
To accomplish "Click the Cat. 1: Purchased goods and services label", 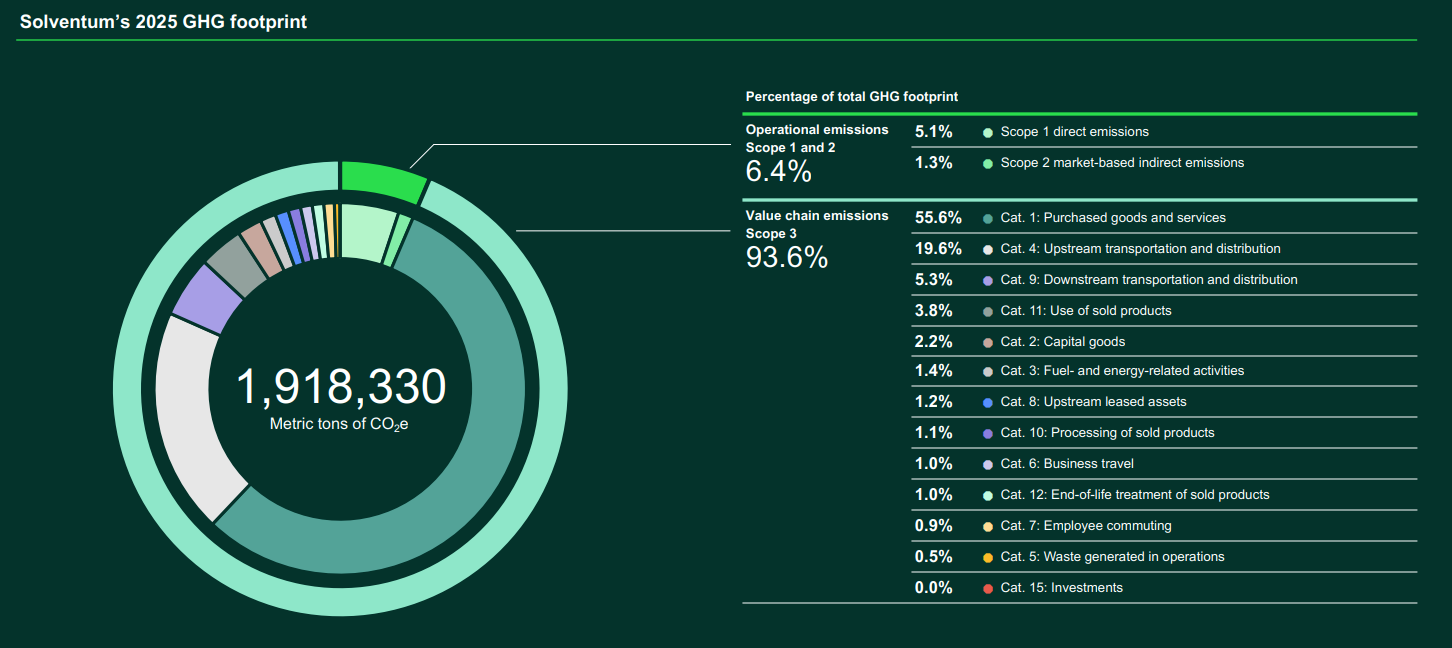I will (1113, 218).
